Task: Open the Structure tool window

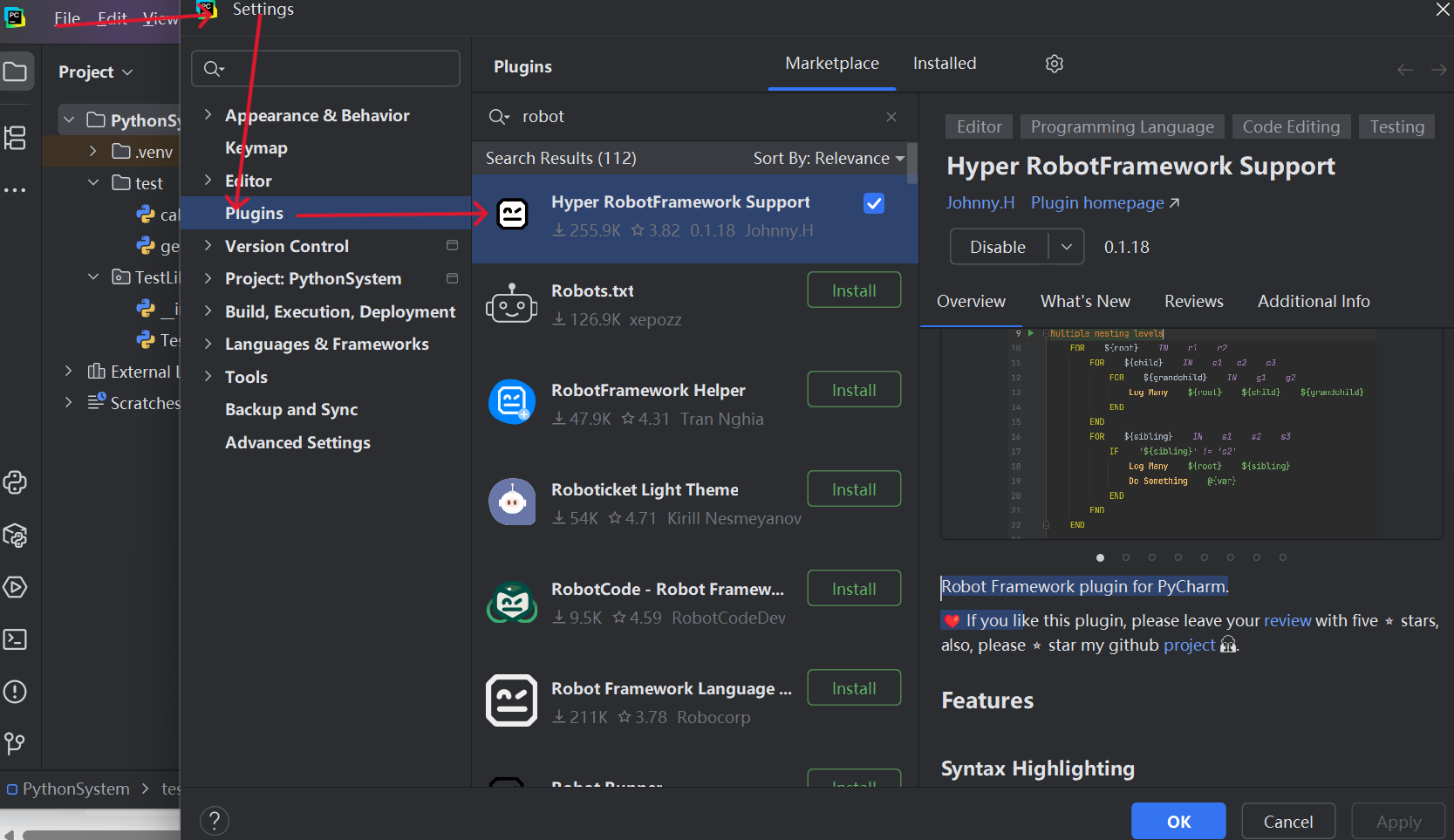Action: [17, 138]
